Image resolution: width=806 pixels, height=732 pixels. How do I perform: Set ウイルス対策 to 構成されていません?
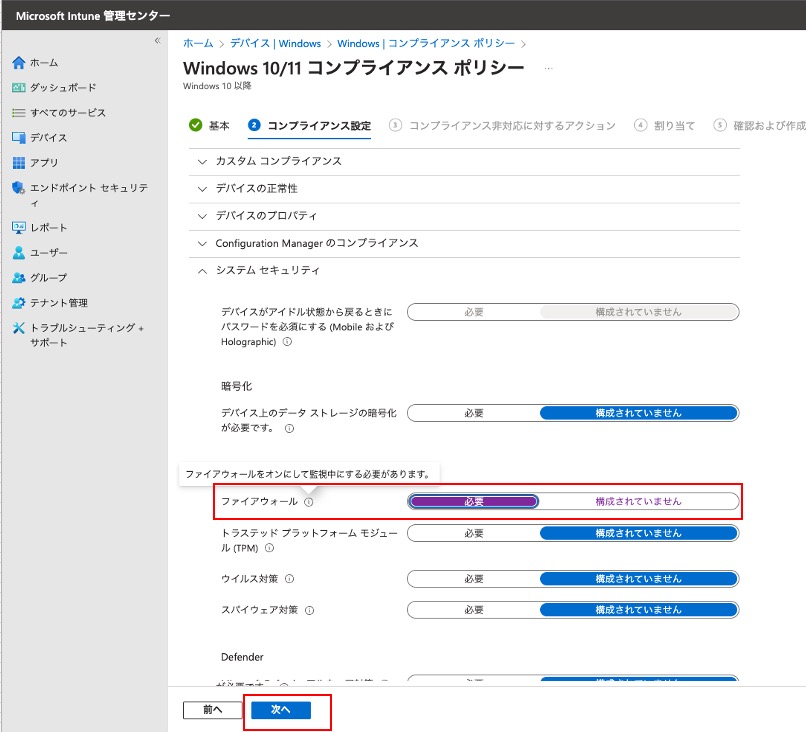point(638,579)
